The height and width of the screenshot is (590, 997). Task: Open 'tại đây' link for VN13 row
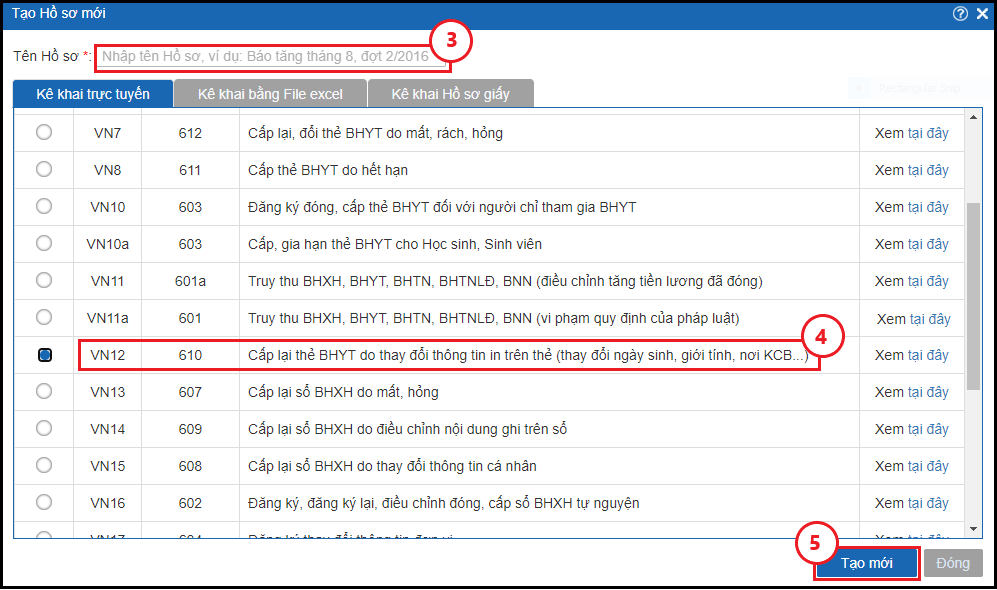click(x=928, y=392)
